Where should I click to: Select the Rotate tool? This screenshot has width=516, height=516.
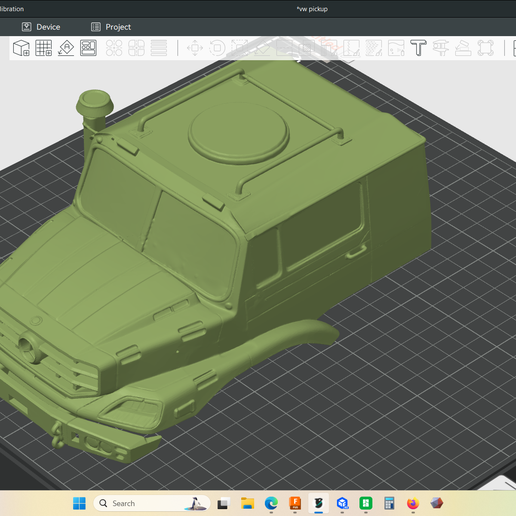[217, 48]
